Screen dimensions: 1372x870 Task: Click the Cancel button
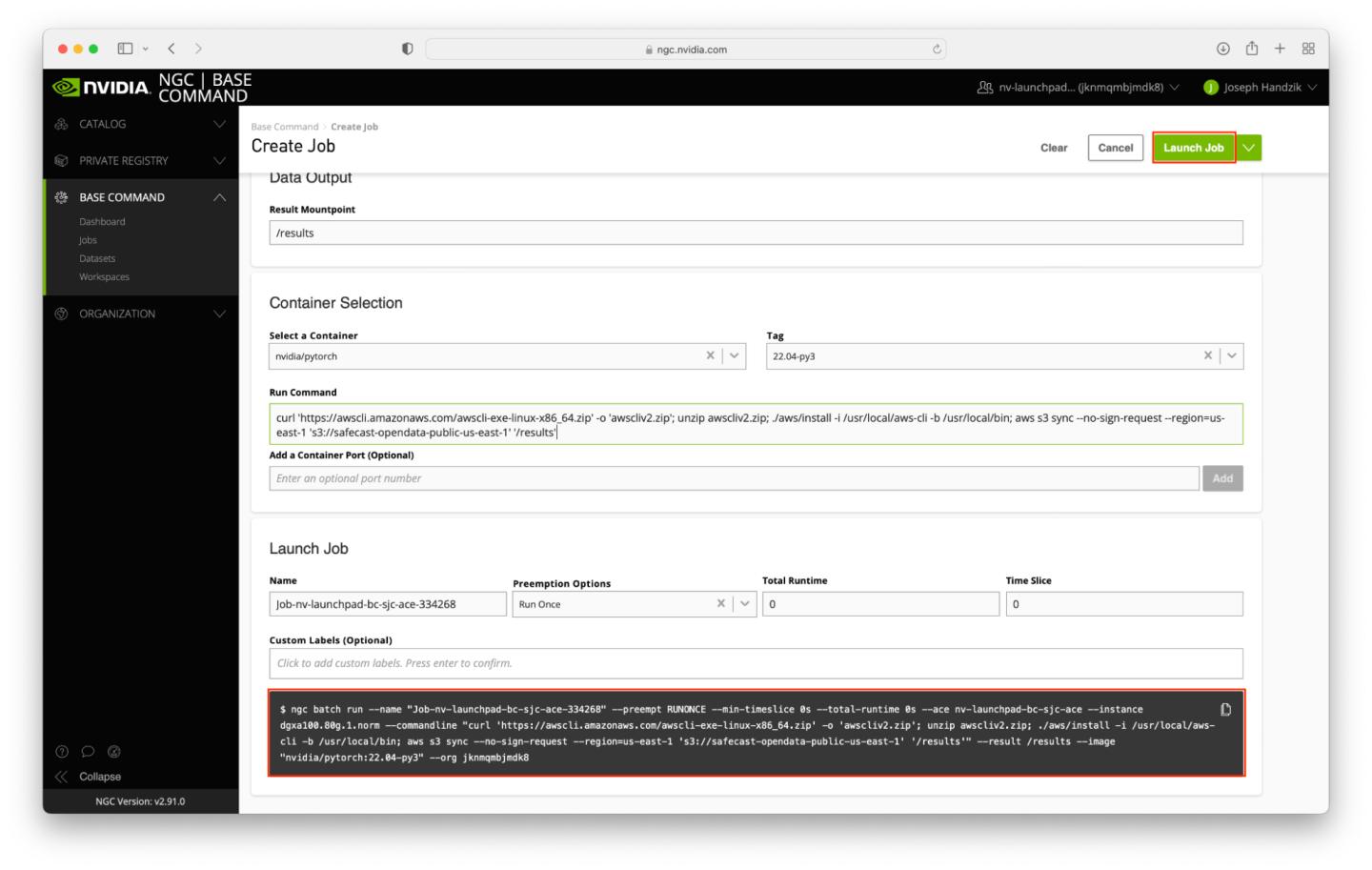pyautogui.click(x=1115, y=148)
